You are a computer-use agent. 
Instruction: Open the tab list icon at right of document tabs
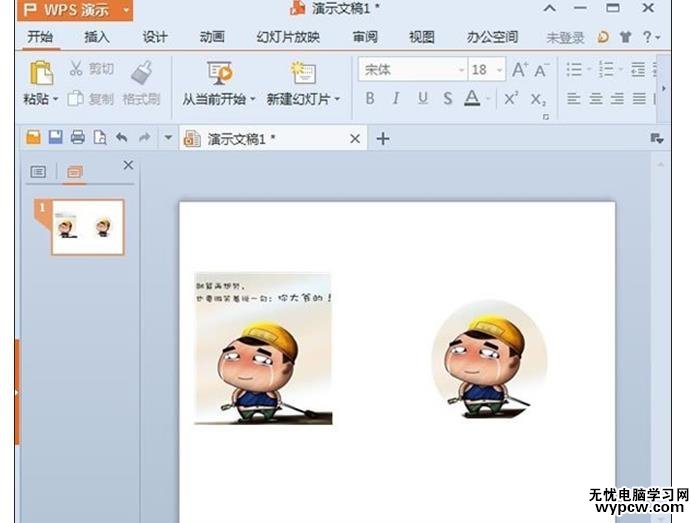click(x=656, y=138)
